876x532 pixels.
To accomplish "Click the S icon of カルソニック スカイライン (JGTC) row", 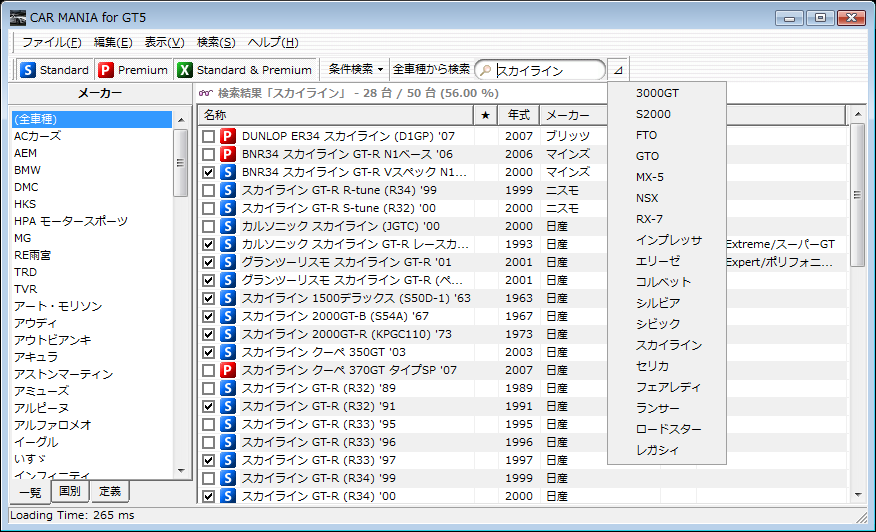I will tap(227, 226).
